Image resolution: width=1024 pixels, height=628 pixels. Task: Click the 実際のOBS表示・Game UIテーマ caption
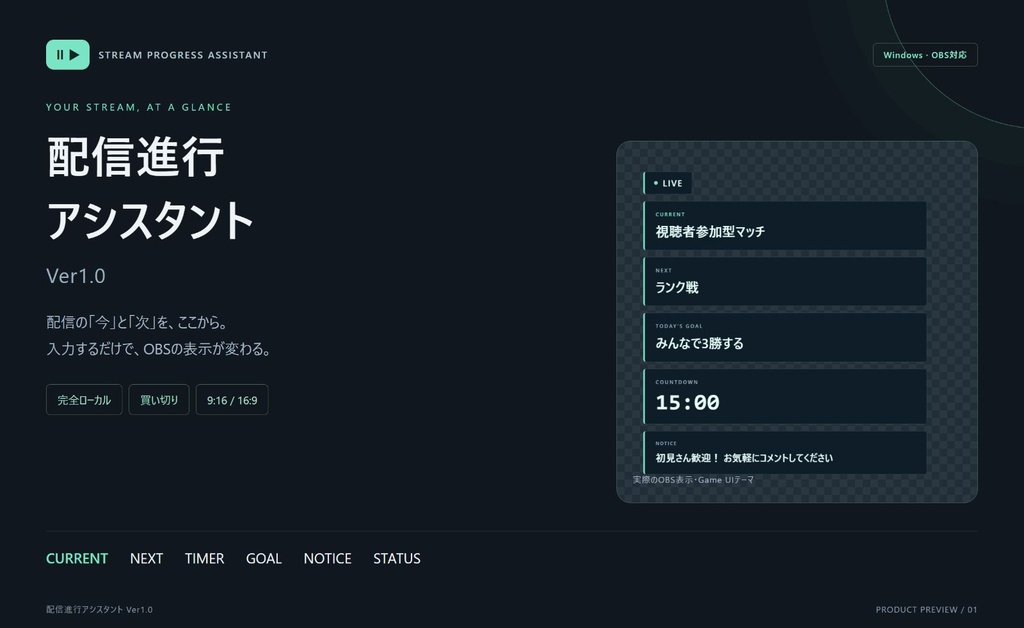pyautogui.click(x=694, y=480)
